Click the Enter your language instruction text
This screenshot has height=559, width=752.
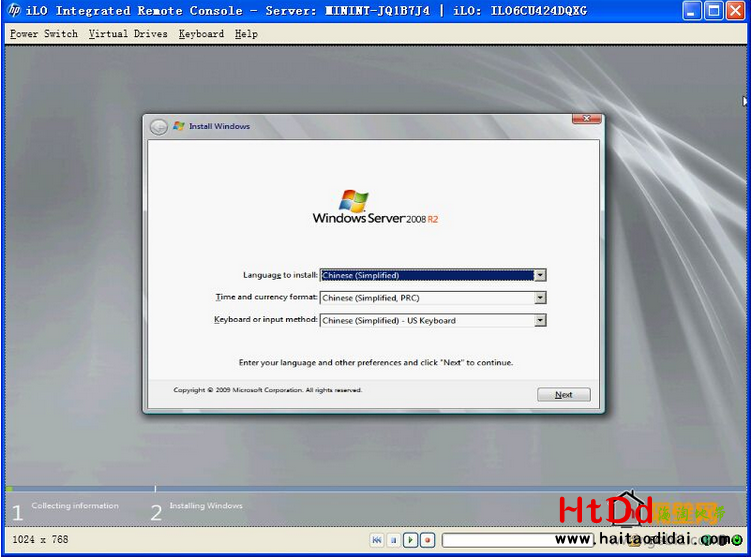(x=376, y=362)
